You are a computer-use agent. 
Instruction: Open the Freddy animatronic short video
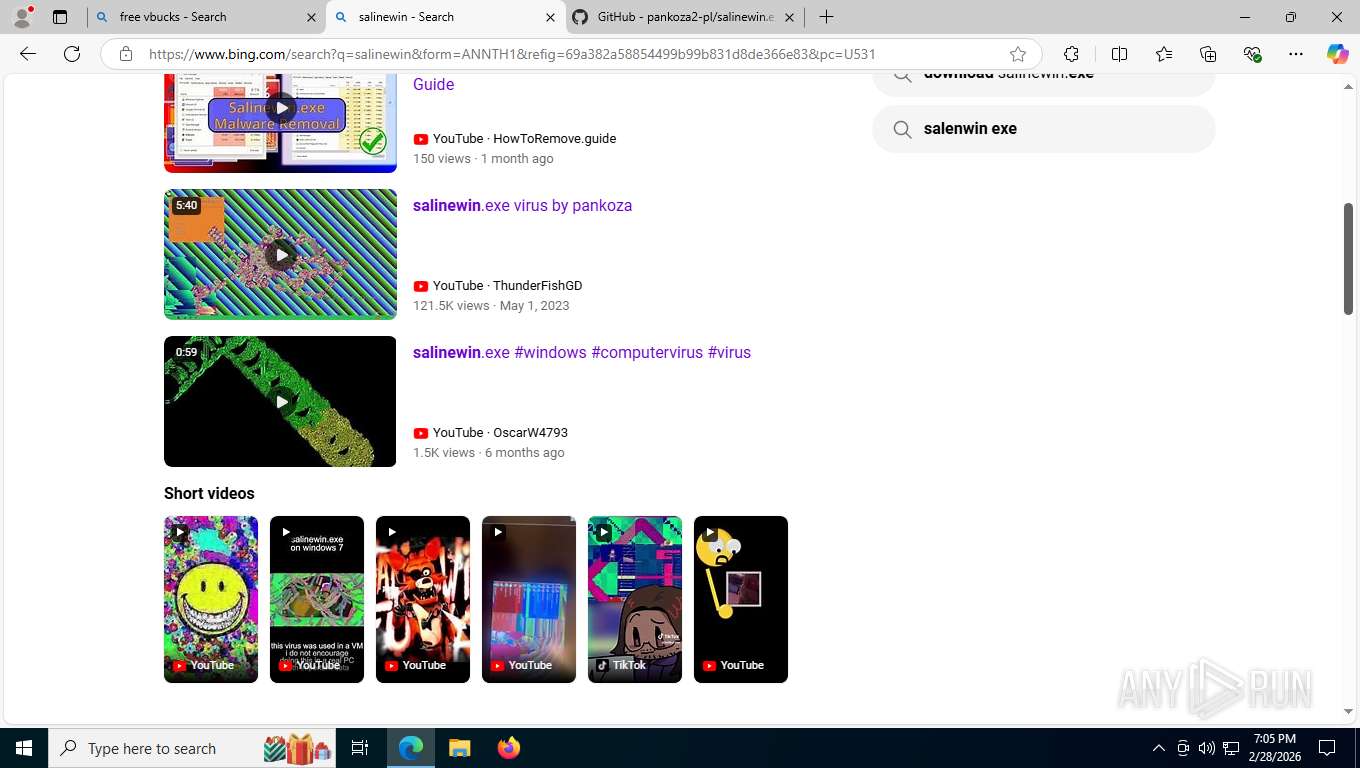(423, 599)
